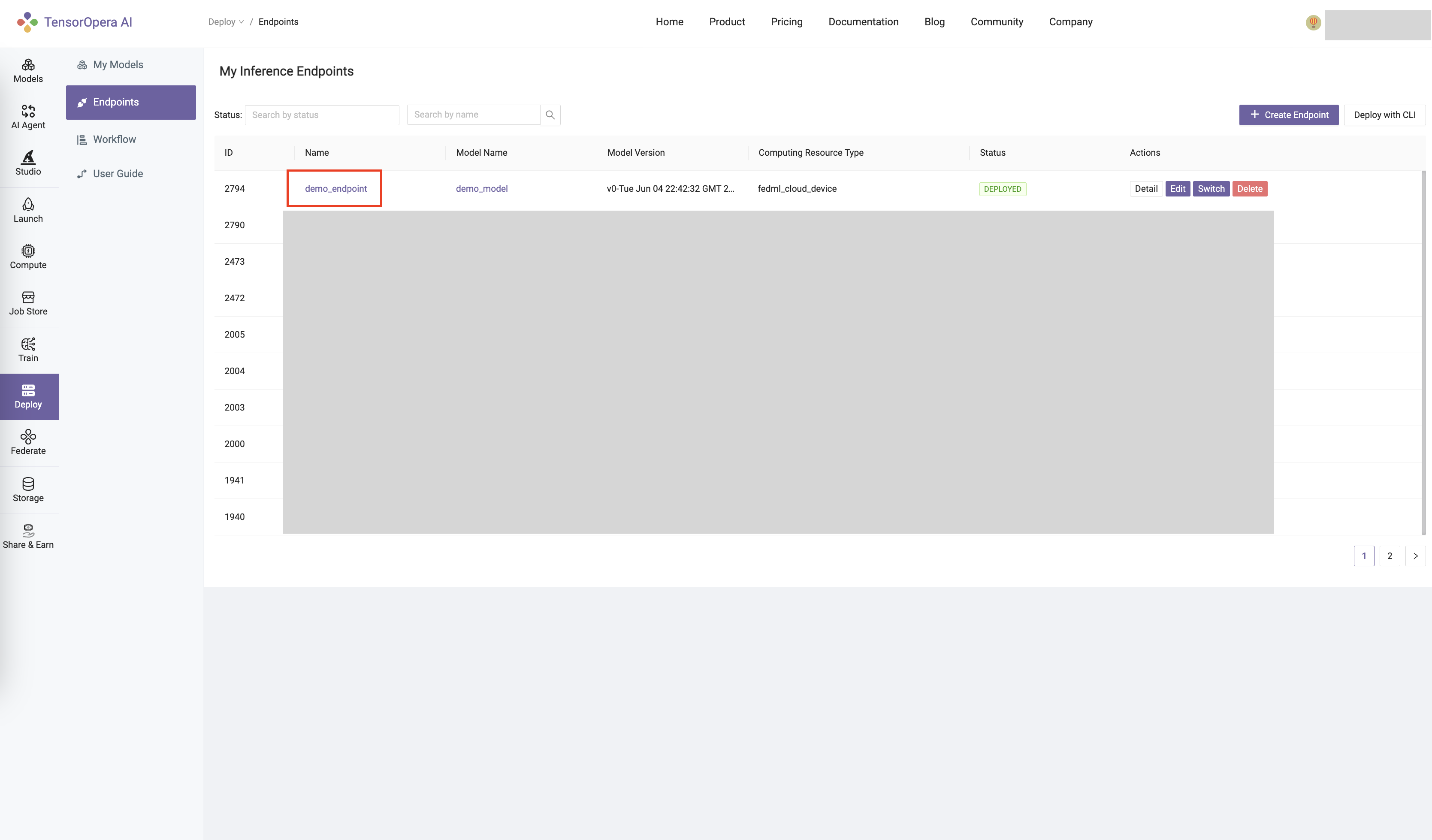This screenshot has height=840, width=1432.
Task: Go to next page arrow
Action: pyautogui.click(x=1415, y=556)
